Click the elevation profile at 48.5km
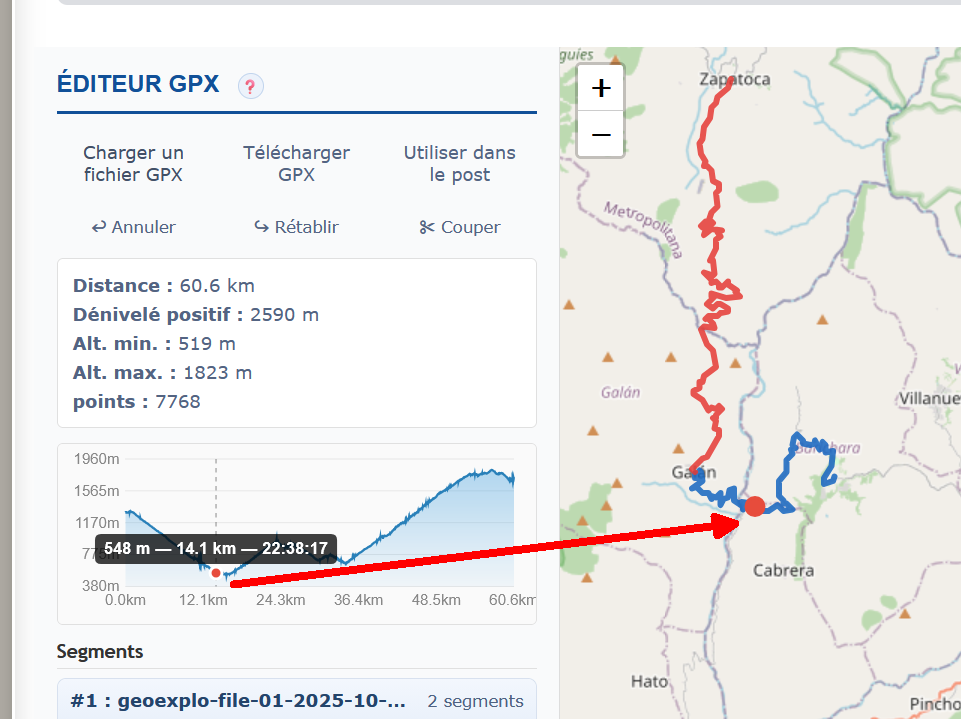 click(x=436, y=521)
